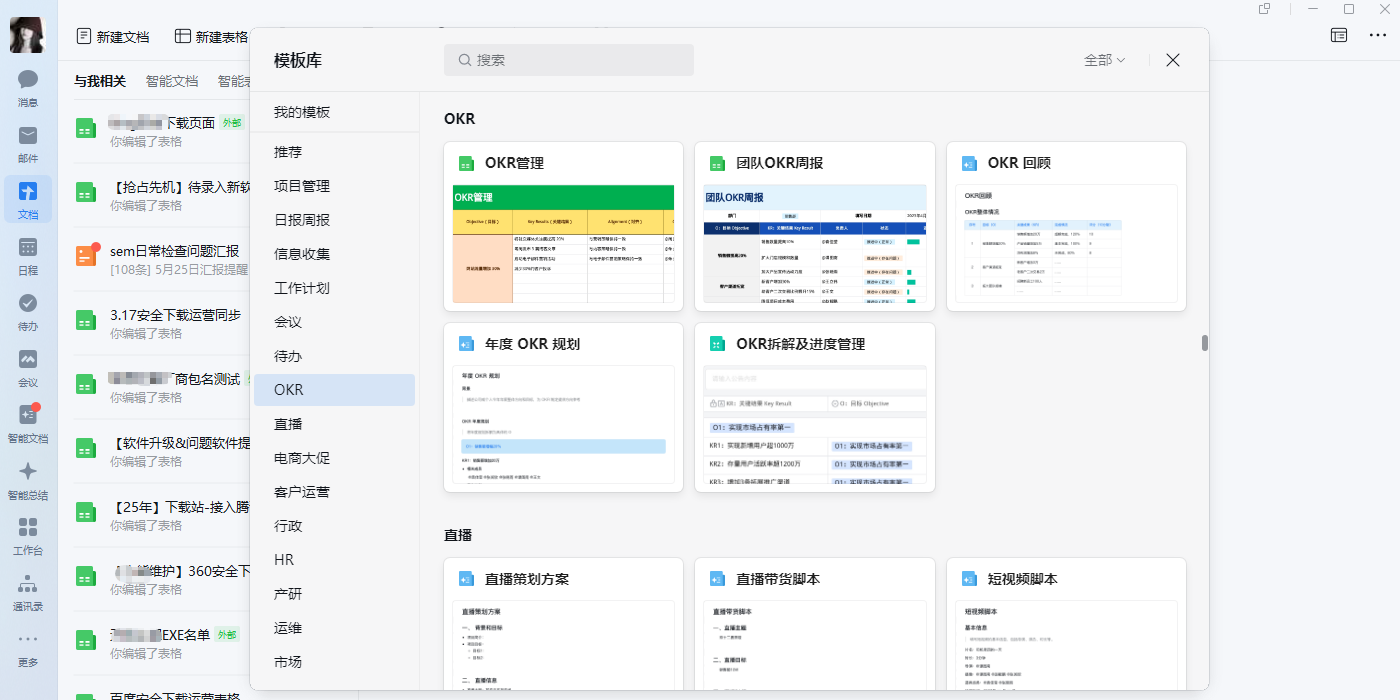Select the 待办 template category
Image resolution: width=1400 pixels, height=700 pixels.
coord(334,356)
